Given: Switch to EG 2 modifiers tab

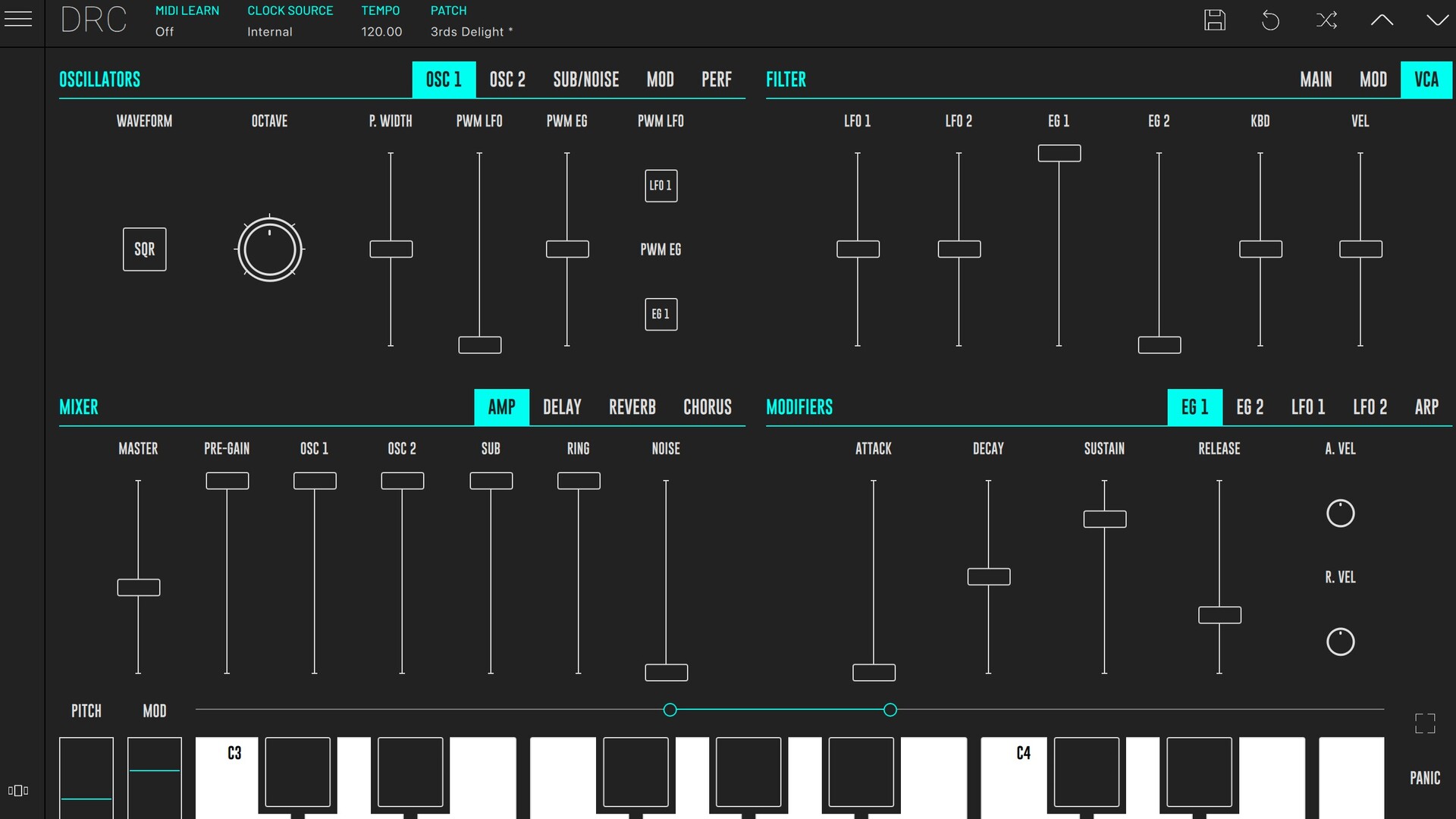Looking at the screenshot, I should pos(1250,407).
